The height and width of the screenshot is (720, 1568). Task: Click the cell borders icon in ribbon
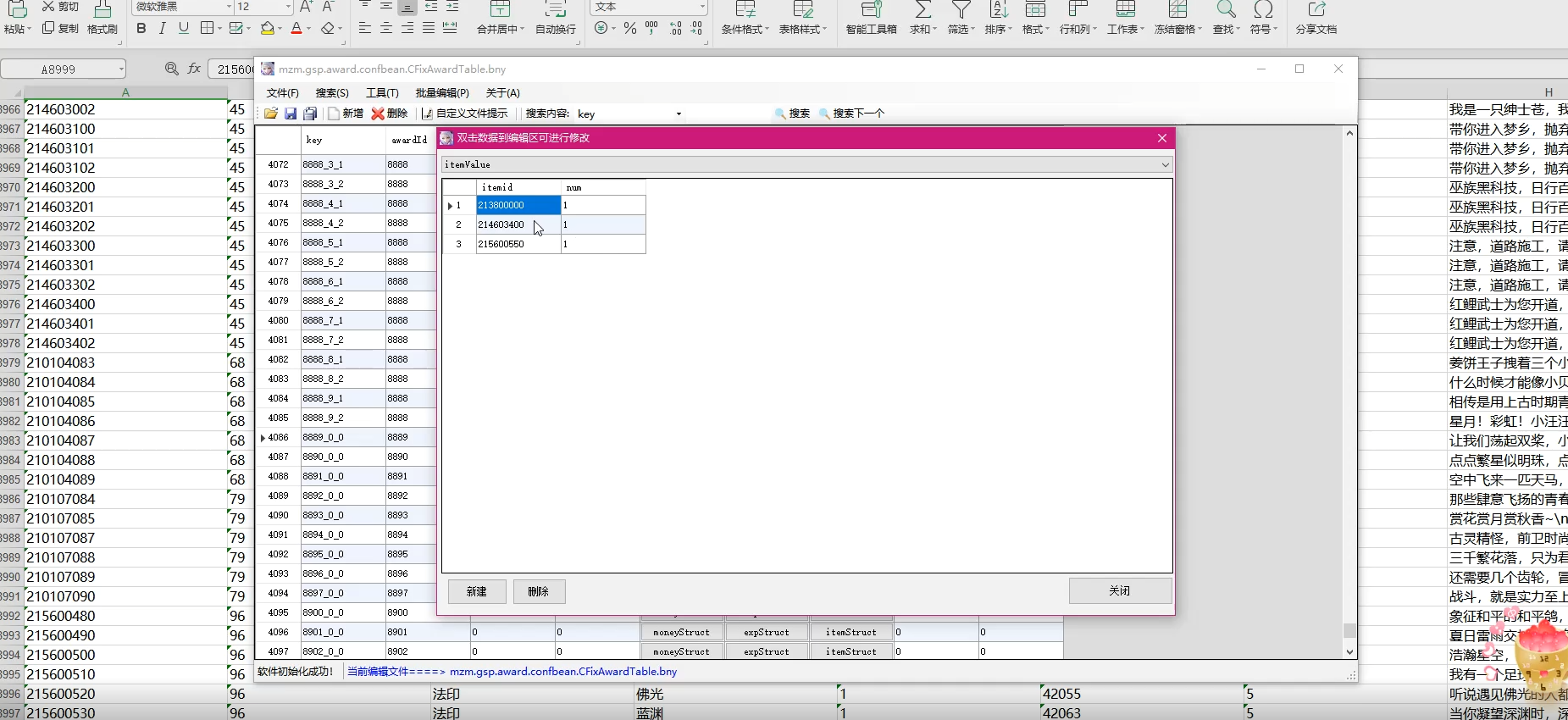point(207,29)
